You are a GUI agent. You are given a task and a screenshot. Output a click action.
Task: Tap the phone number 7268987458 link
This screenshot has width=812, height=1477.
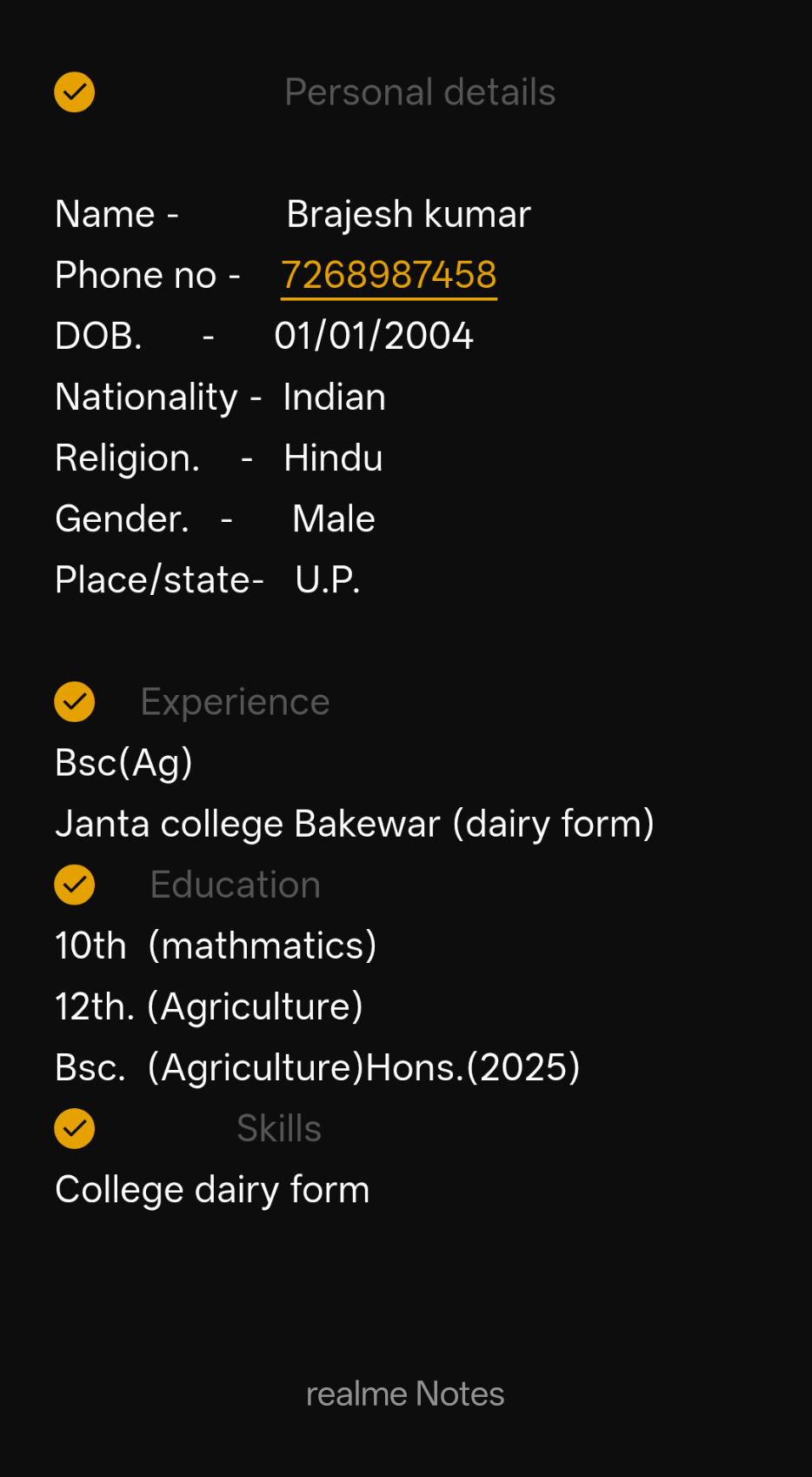[389, 276]
